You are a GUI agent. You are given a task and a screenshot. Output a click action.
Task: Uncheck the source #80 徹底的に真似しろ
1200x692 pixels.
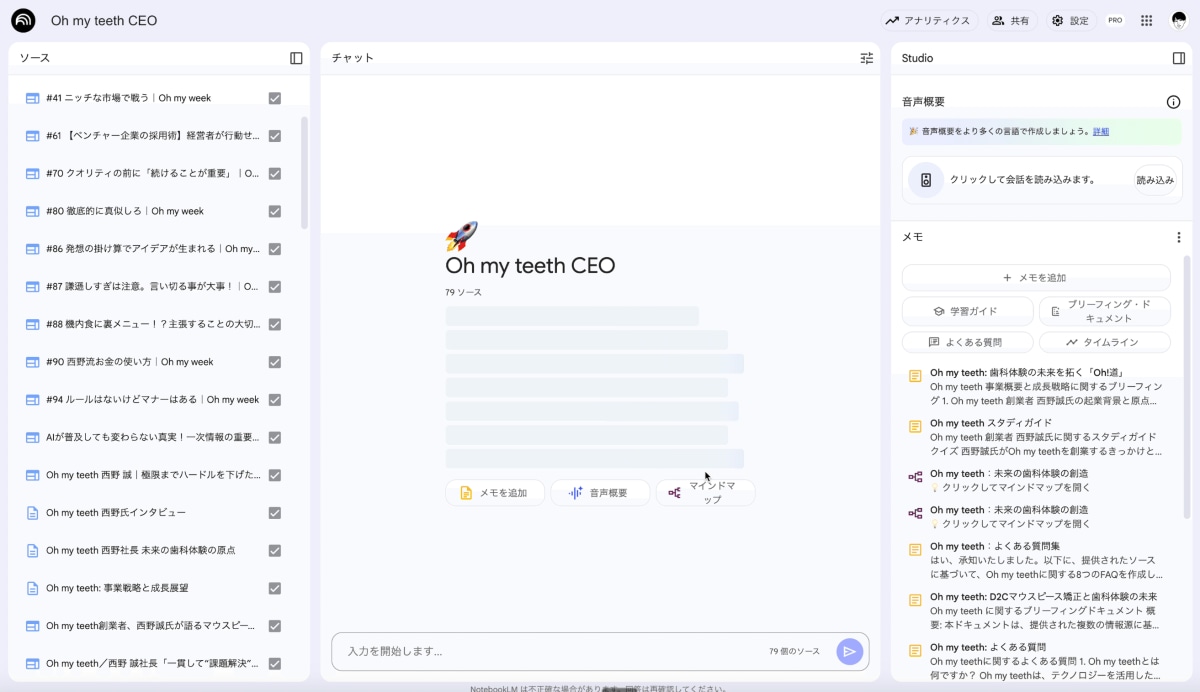[273, 211]
